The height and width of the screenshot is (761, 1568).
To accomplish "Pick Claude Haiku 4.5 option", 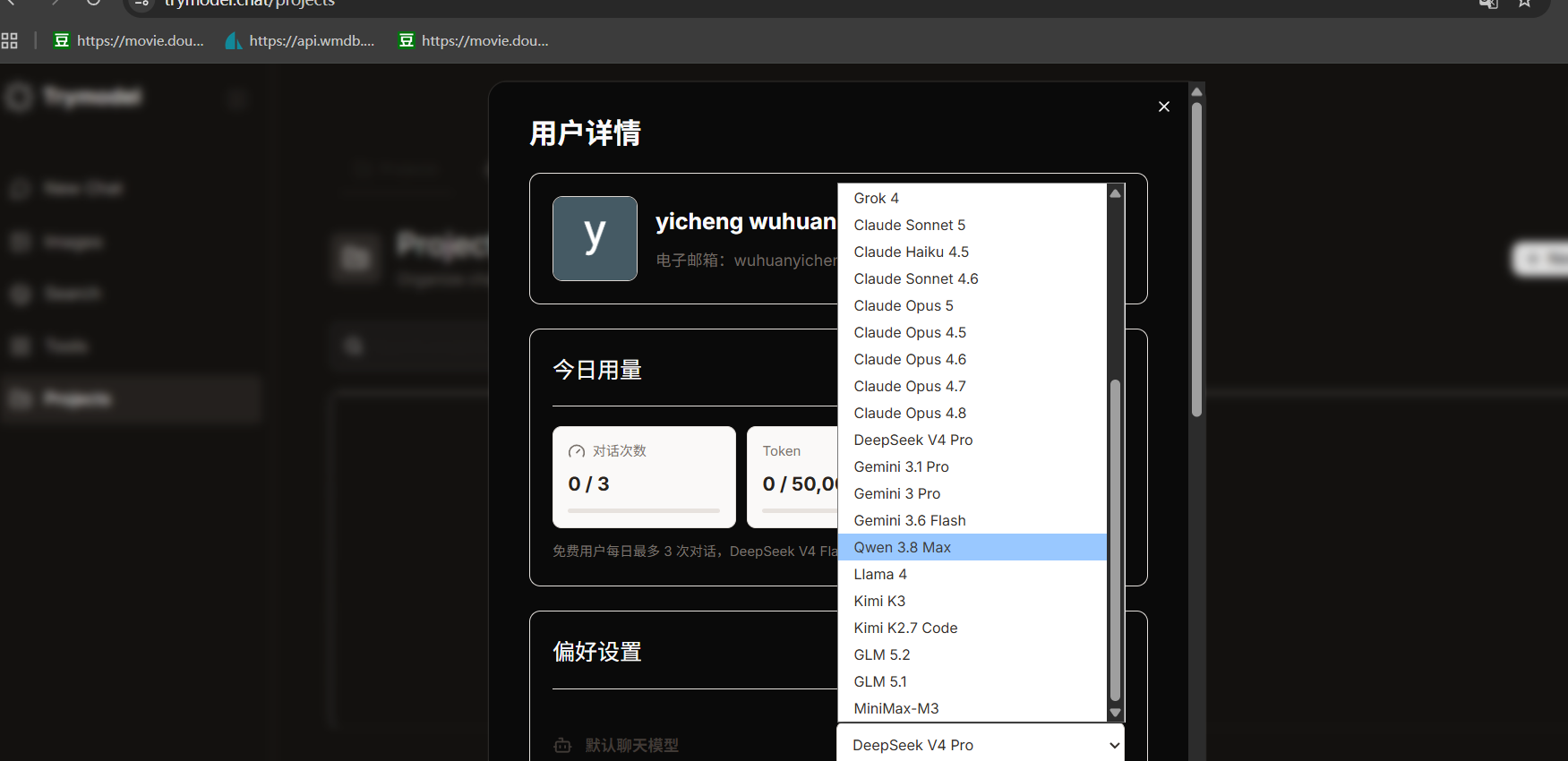I will [x=973, y=252].
